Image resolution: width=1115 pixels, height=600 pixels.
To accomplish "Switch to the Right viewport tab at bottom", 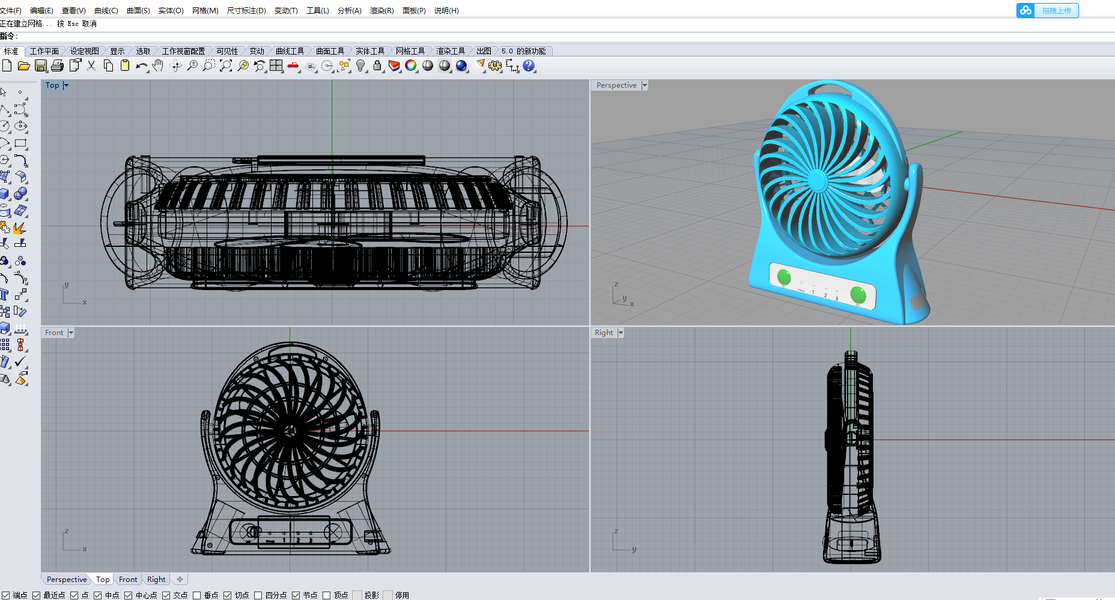I will point(156,579).
